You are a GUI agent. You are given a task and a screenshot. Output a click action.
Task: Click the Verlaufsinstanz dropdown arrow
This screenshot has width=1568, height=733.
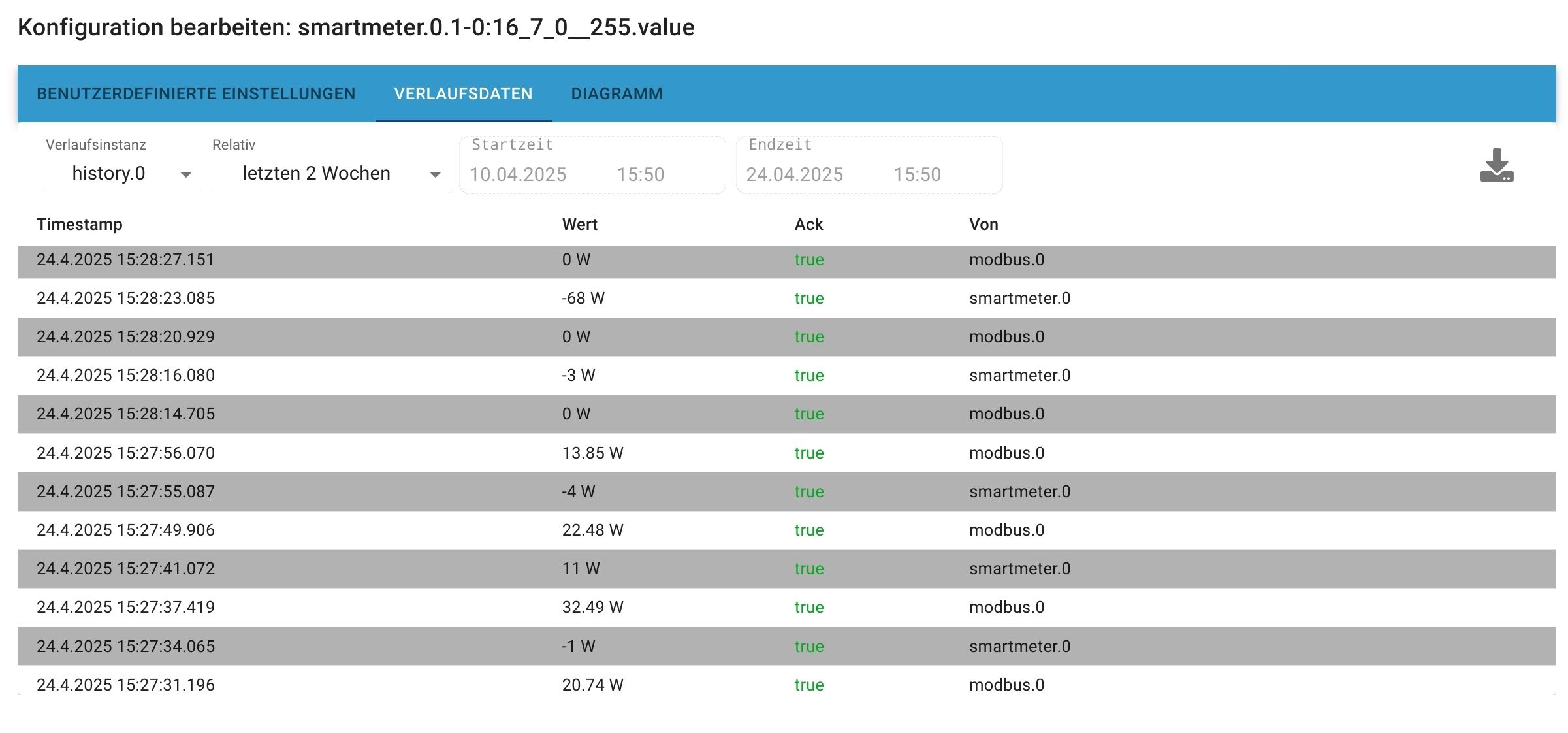185,174
